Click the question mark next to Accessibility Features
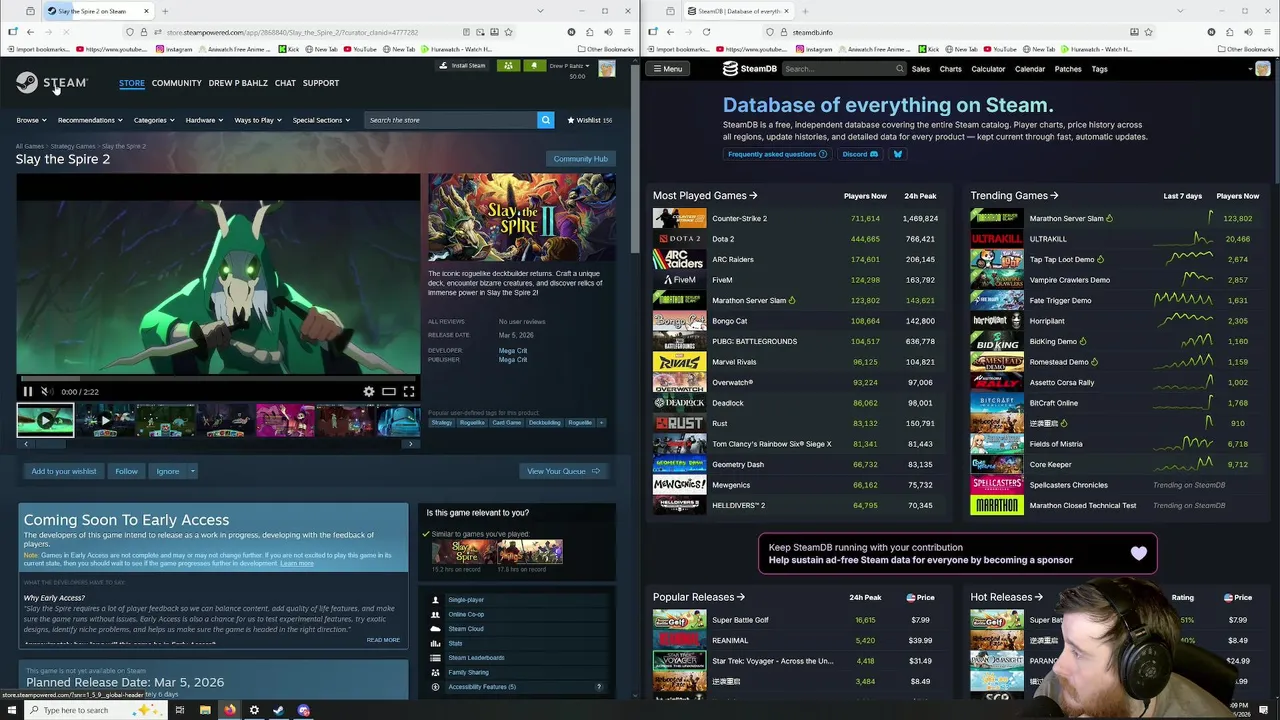Viewport: 1280px width, 720px height. 599,687
